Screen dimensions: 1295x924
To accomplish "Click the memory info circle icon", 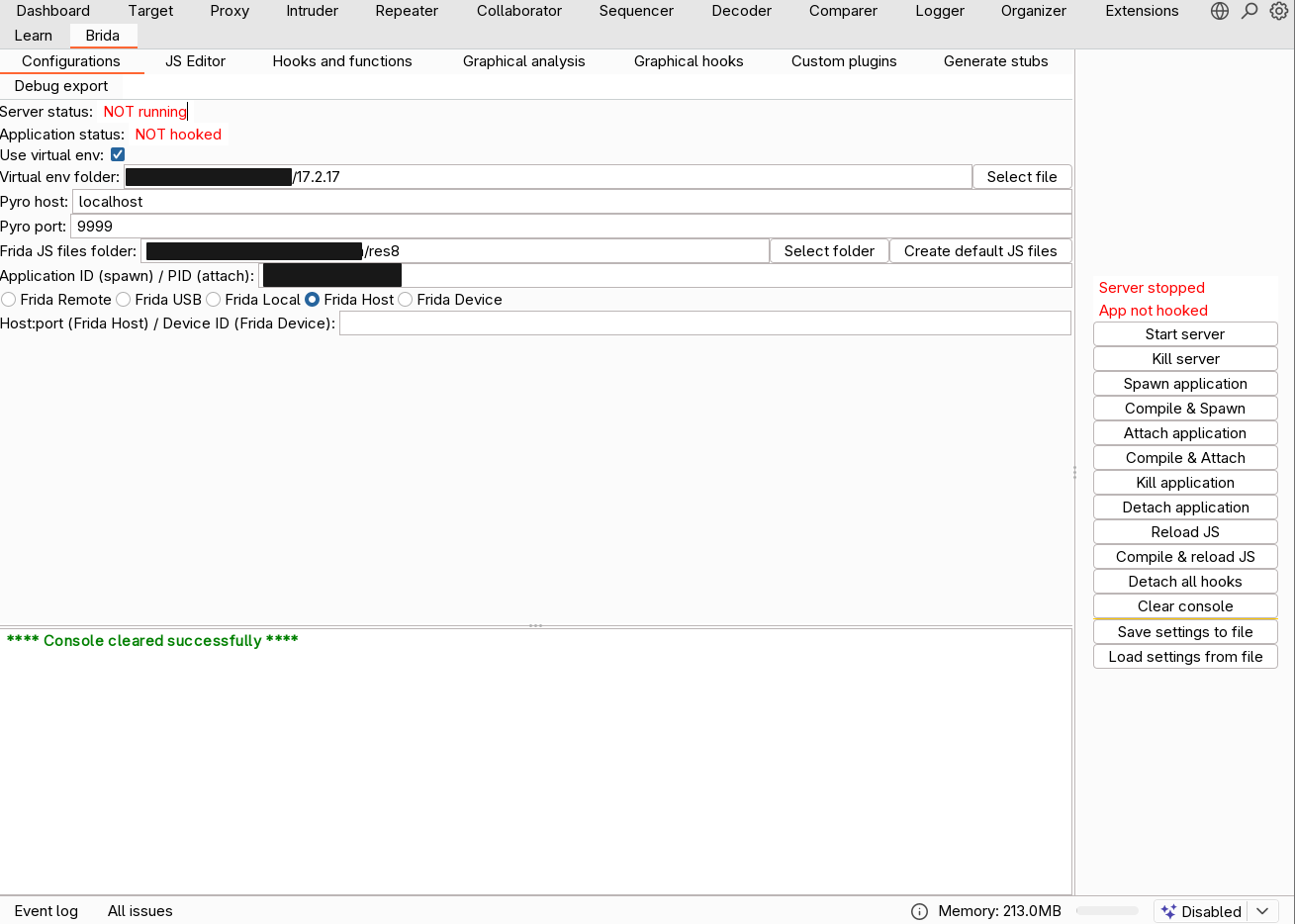I will [919, 911].
